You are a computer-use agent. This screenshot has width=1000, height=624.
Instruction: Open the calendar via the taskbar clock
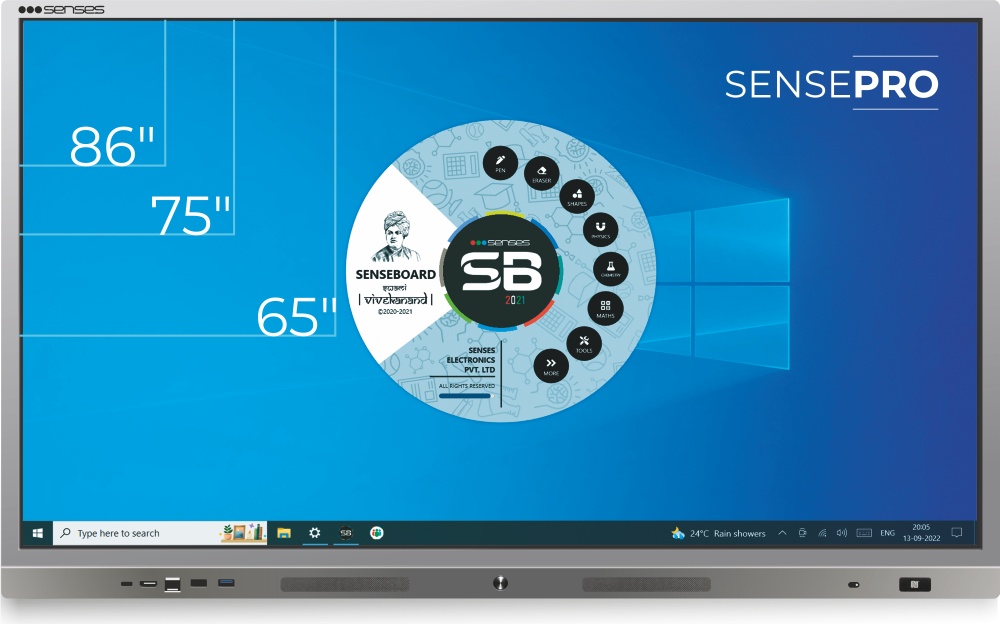921,532
